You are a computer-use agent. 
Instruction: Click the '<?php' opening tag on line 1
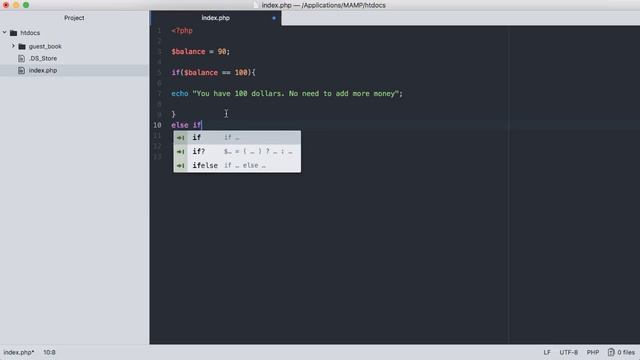tap(182, 31)
